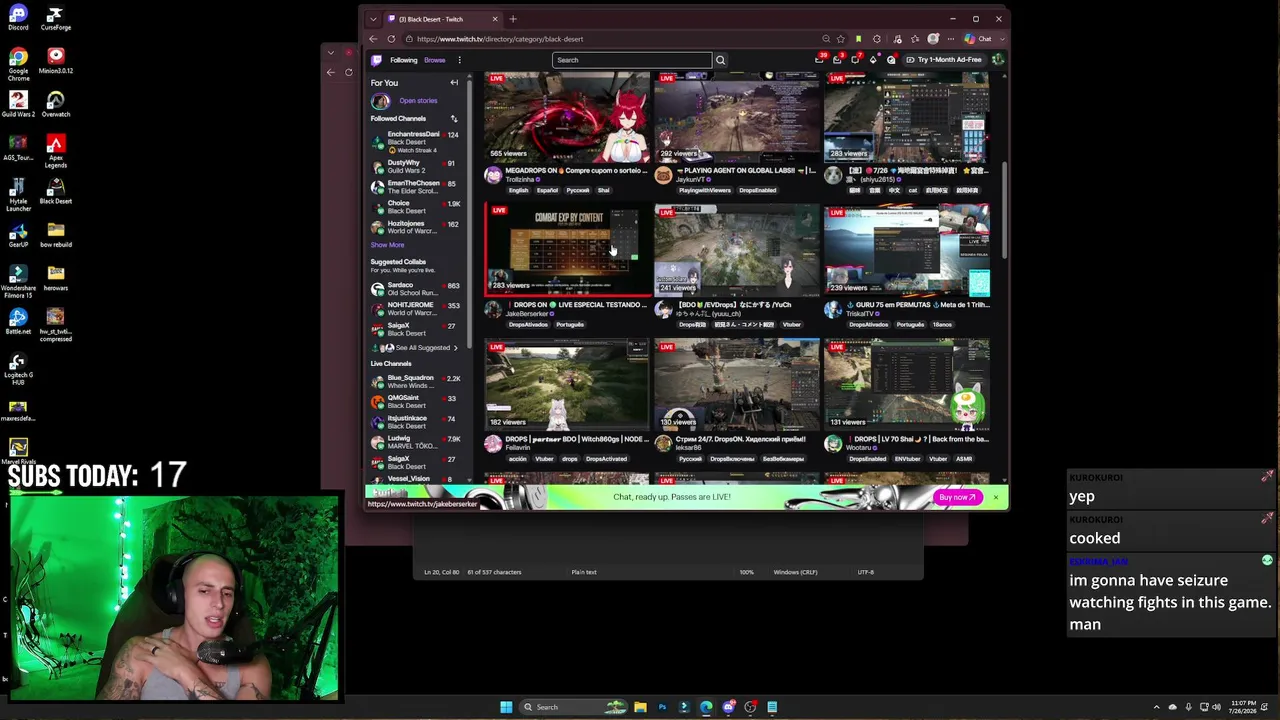1280x720 pixels.
Task: Open the 565 viewers MEGADROPS stream thumbnail
Action: coord(567,116)
